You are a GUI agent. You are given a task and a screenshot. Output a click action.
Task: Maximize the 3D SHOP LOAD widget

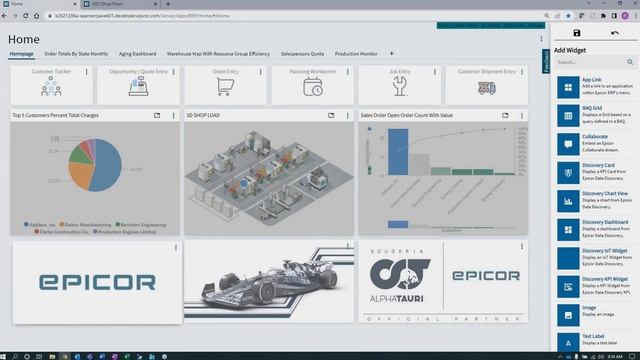tap(331, 116)
